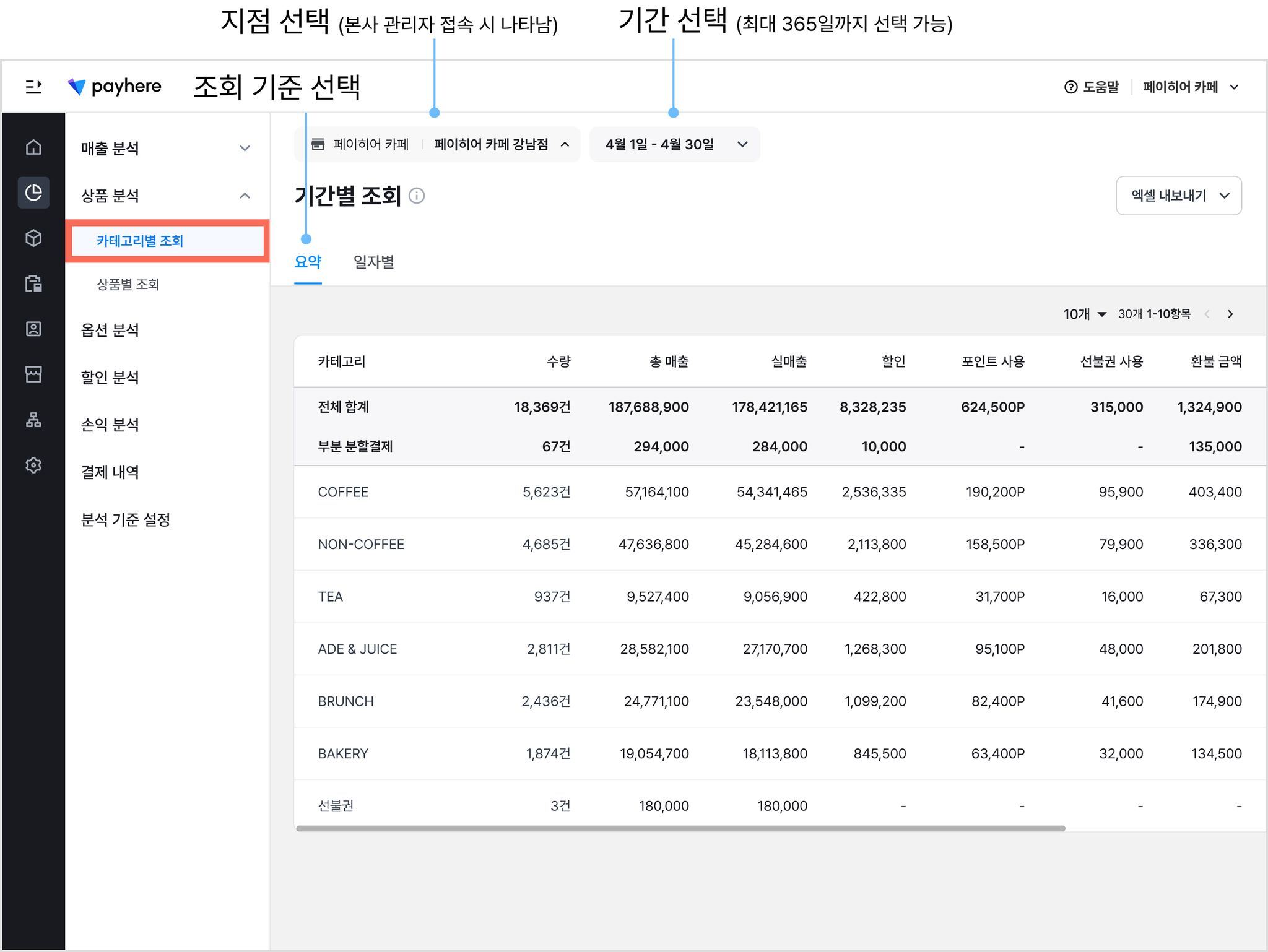Click COFFEE quantity 5,623건
Image resolution: width=1268 pixels, height=952 pixels.
[x=547, y=492]
